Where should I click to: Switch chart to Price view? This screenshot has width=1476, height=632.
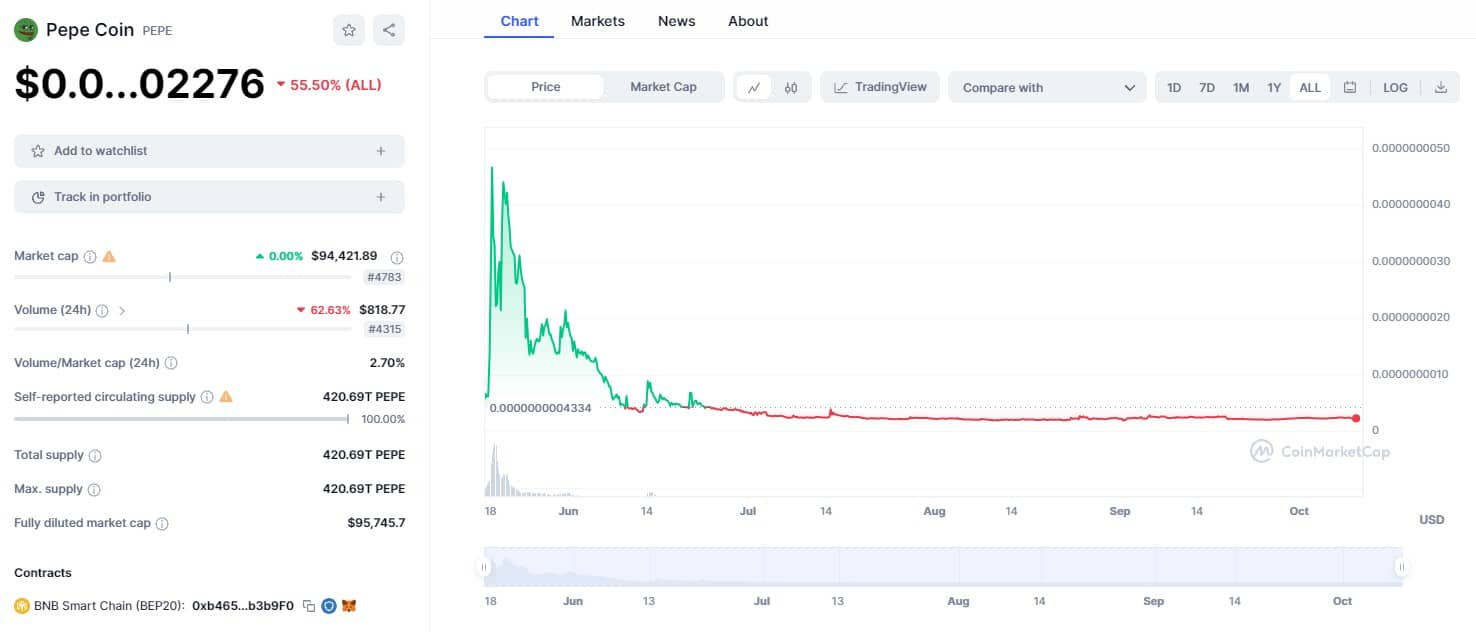point(546,87)
